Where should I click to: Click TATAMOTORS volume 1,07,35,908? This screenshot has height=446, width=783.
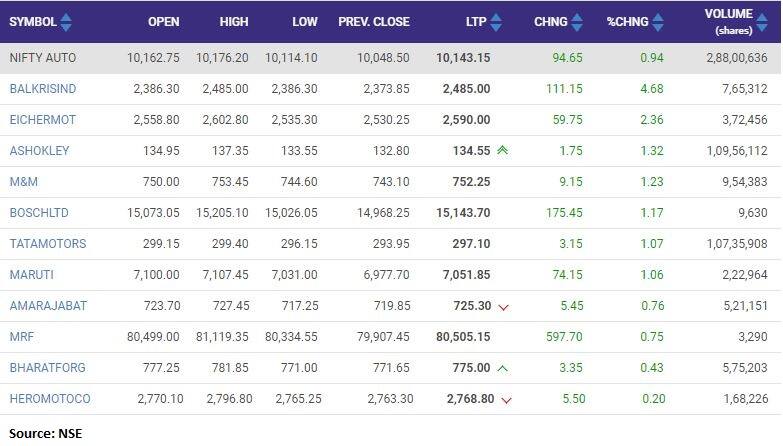point(737,244)
